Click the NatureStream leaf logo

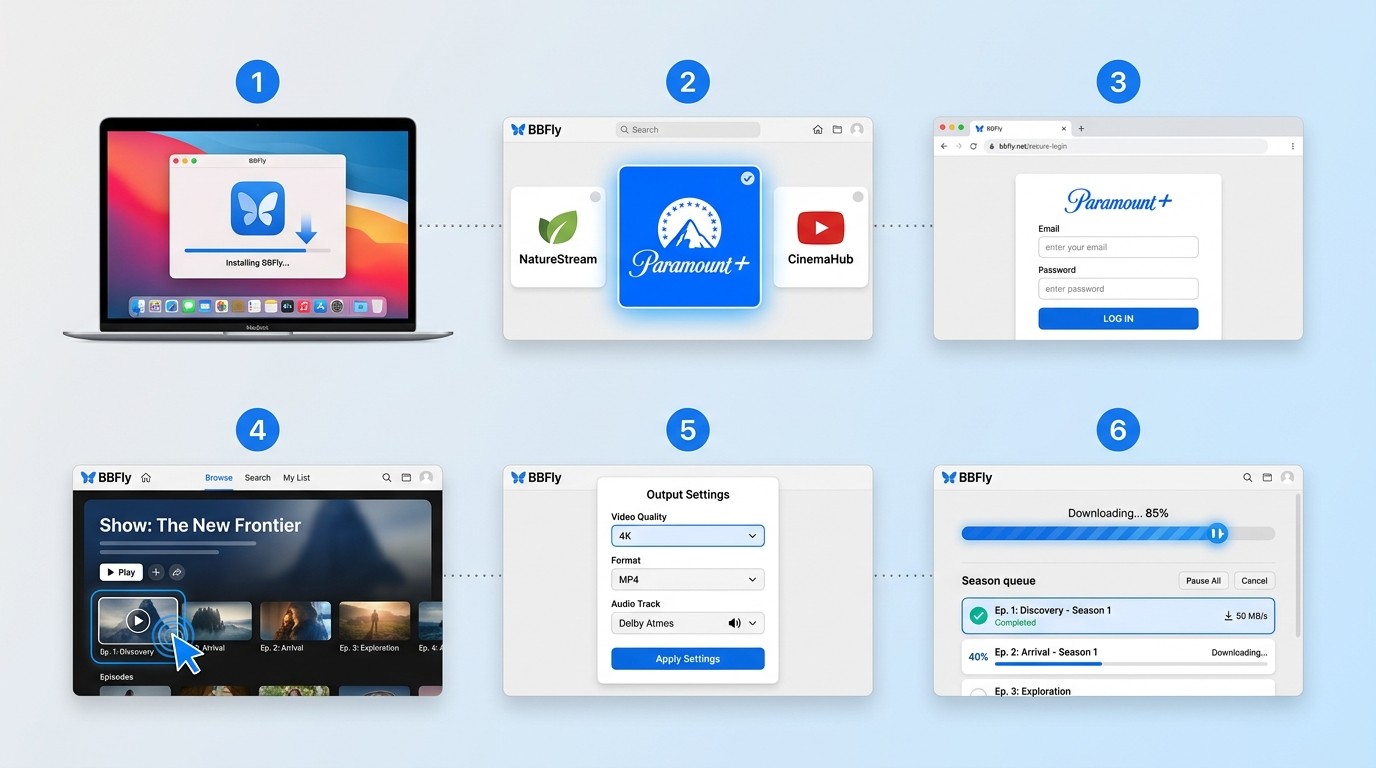coord(558,227)
